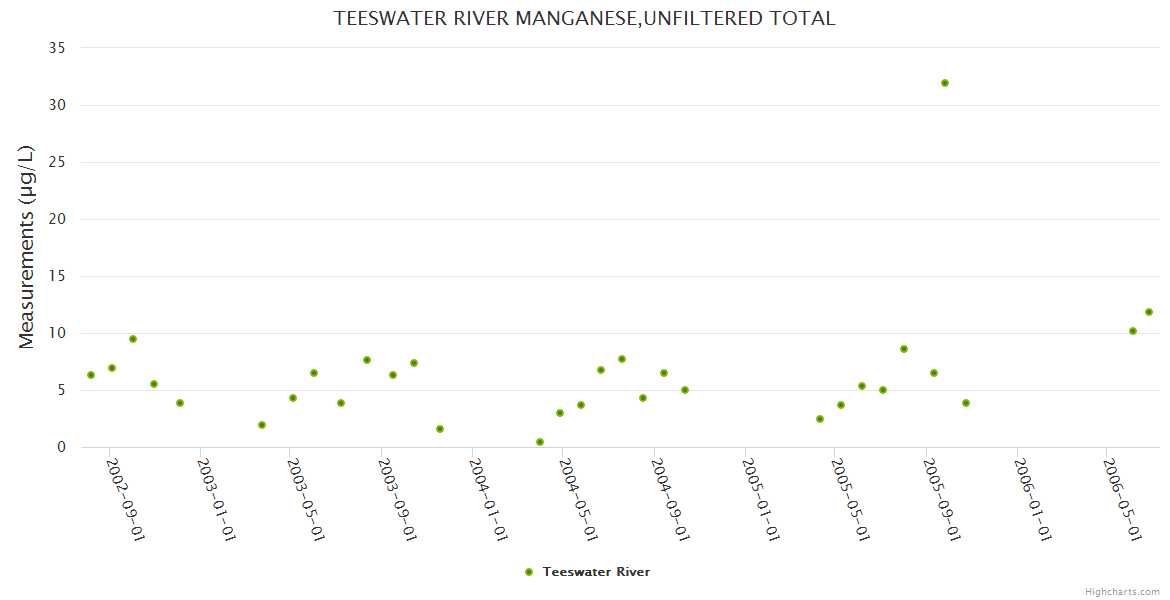Open the Highcharts.com credits link
1170x600 pixels.
(x=1122, y=592)
